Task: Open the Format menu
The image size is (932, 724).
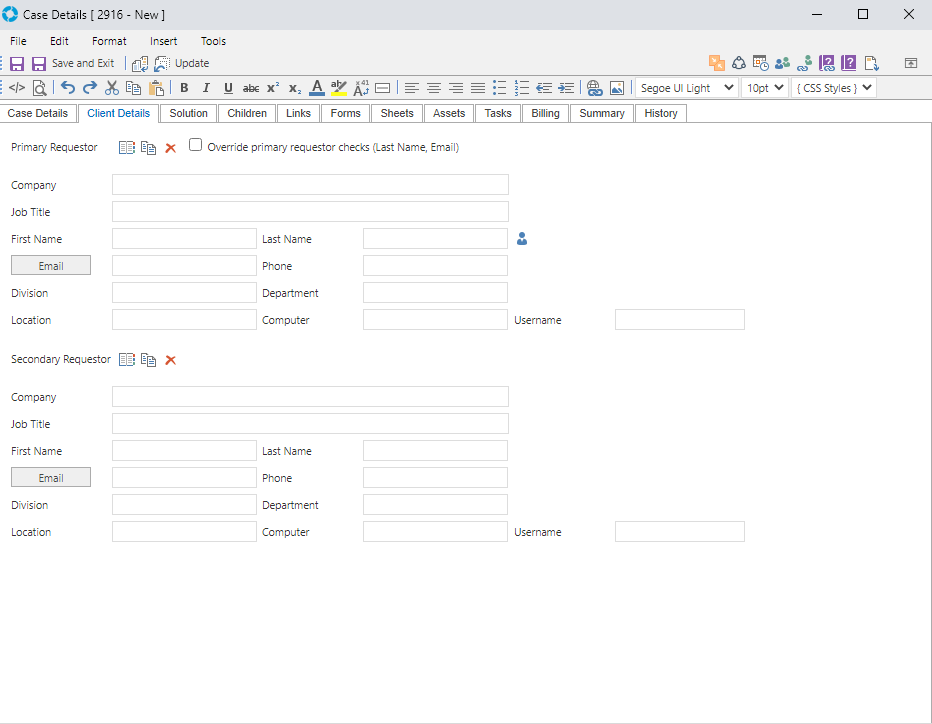Action: click(109, 41)
